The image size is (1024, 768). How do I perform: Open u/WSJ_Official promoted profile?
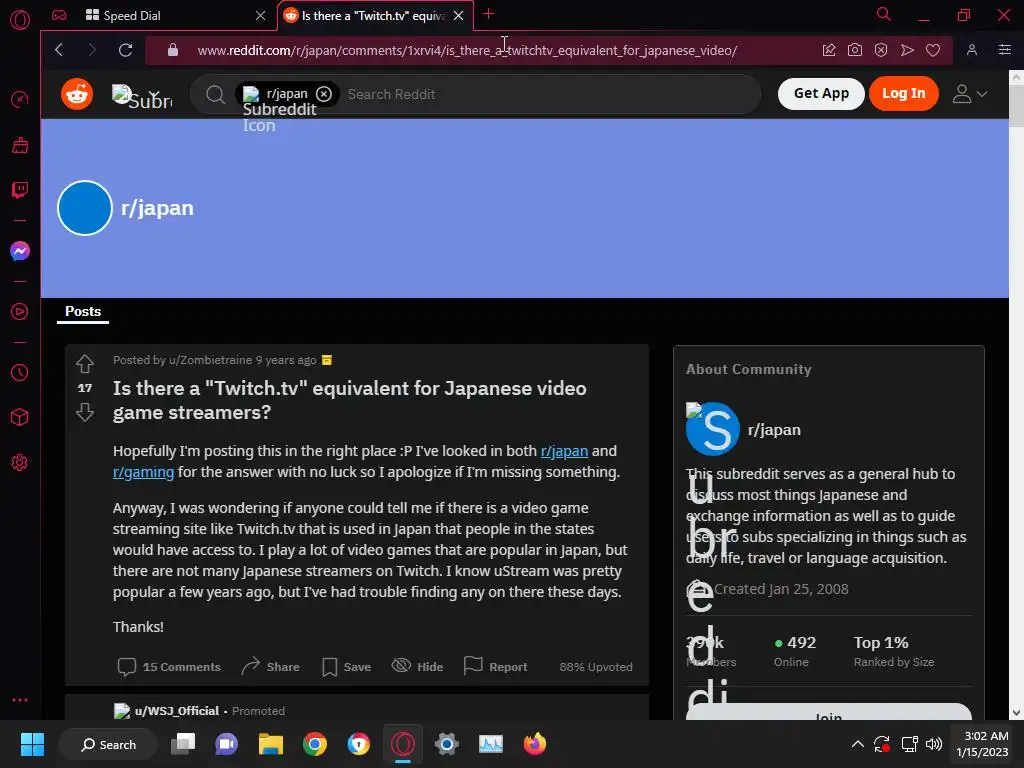[176, 711]
